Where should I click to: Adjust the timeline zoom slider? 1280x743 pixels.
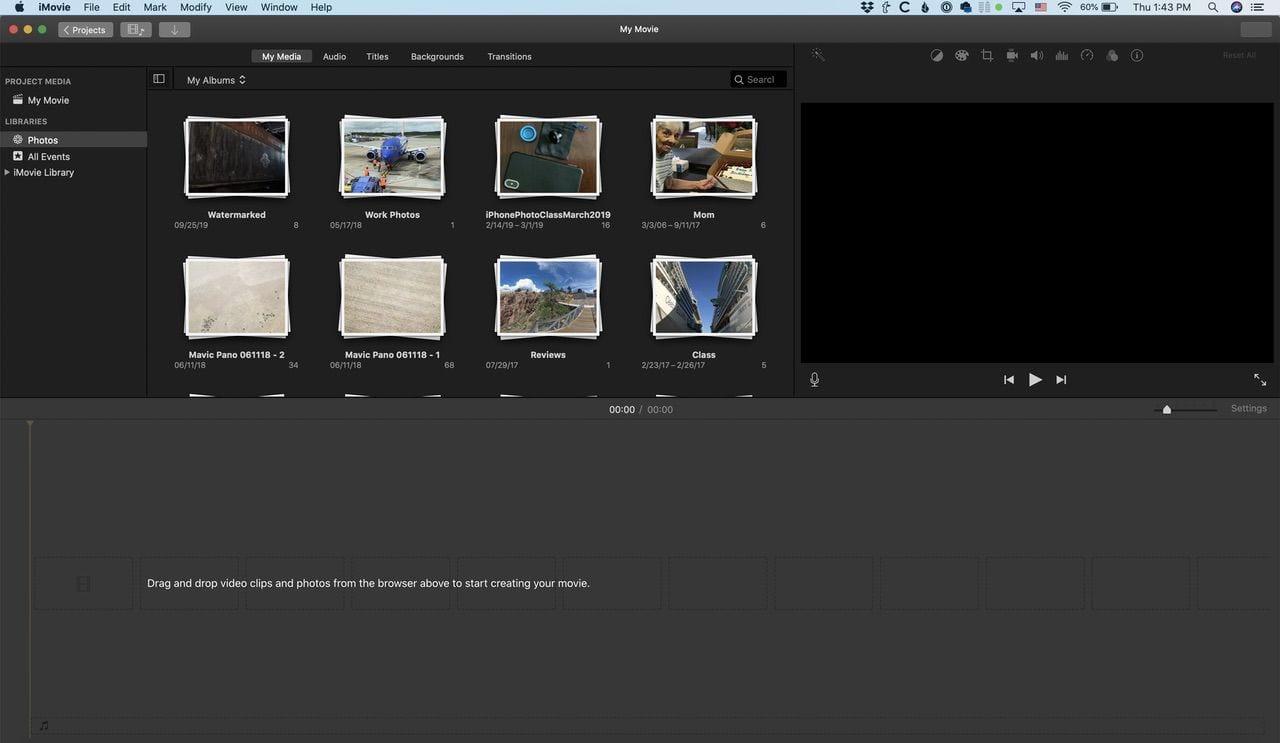coord(1167,409)
